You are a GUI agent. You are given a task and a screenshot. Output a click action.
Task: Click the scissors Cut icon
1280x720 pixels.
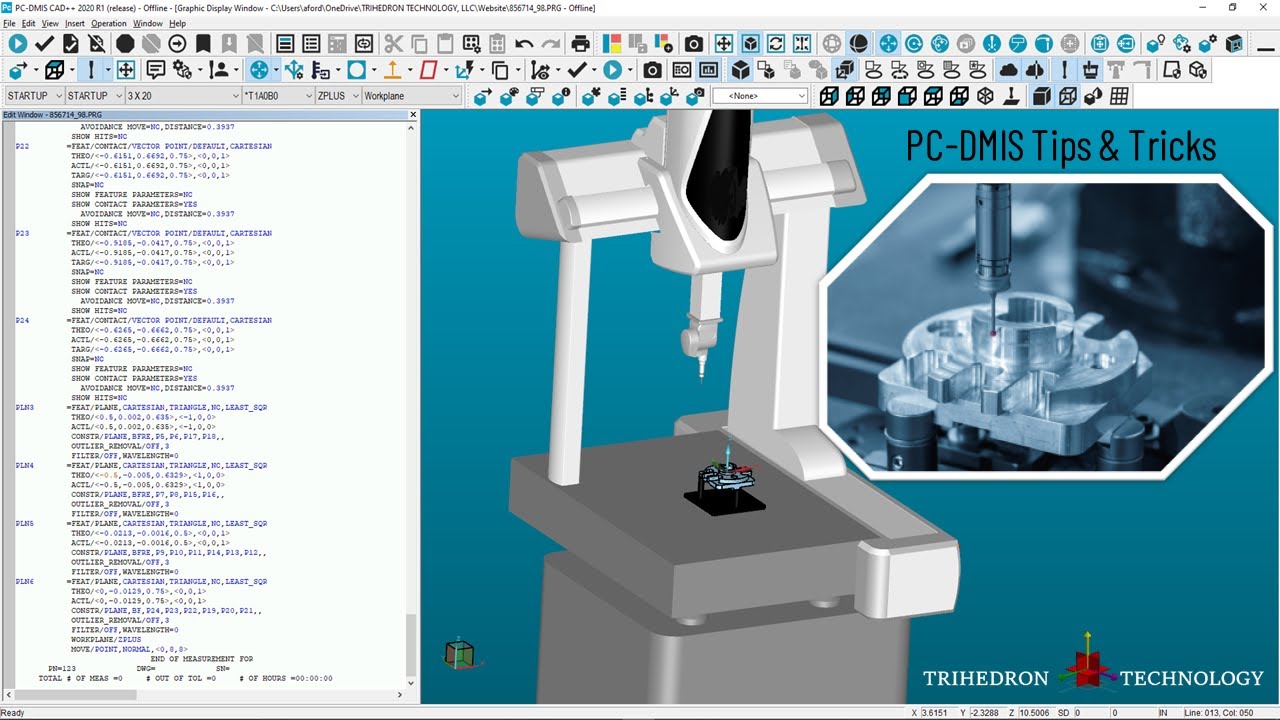click(393, 44)
